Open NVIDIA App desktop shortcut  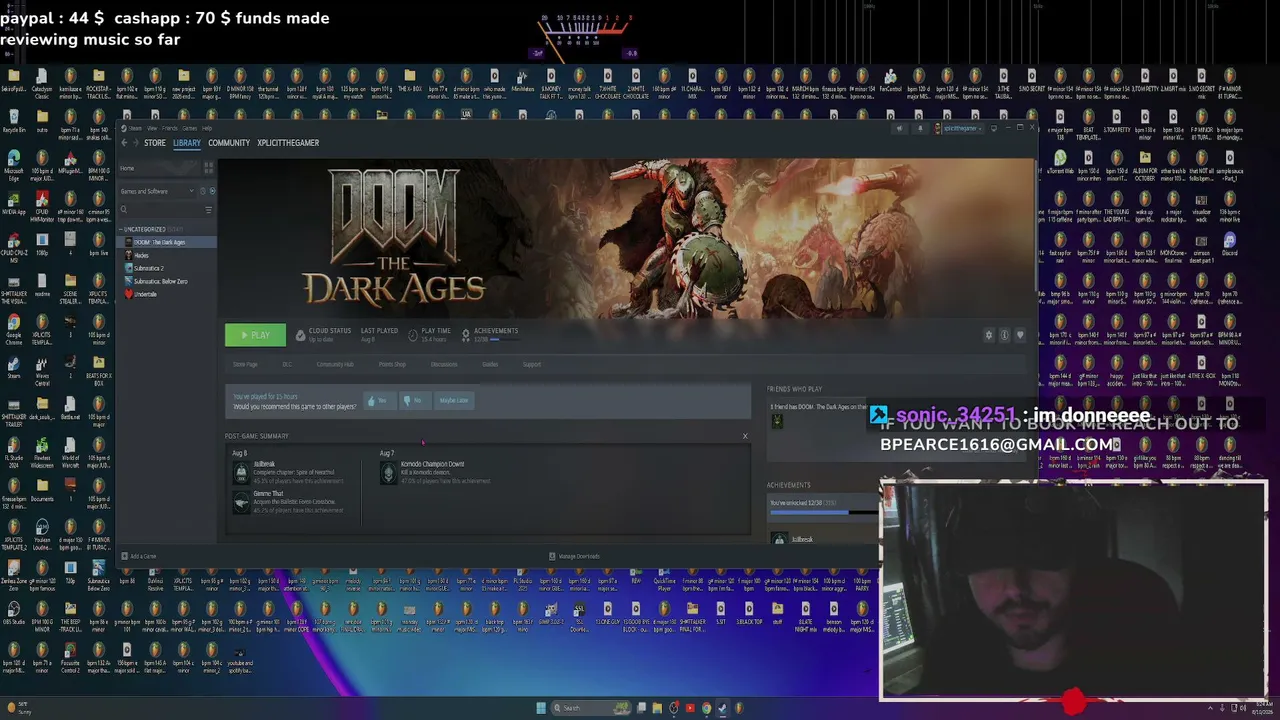point(14,202)
